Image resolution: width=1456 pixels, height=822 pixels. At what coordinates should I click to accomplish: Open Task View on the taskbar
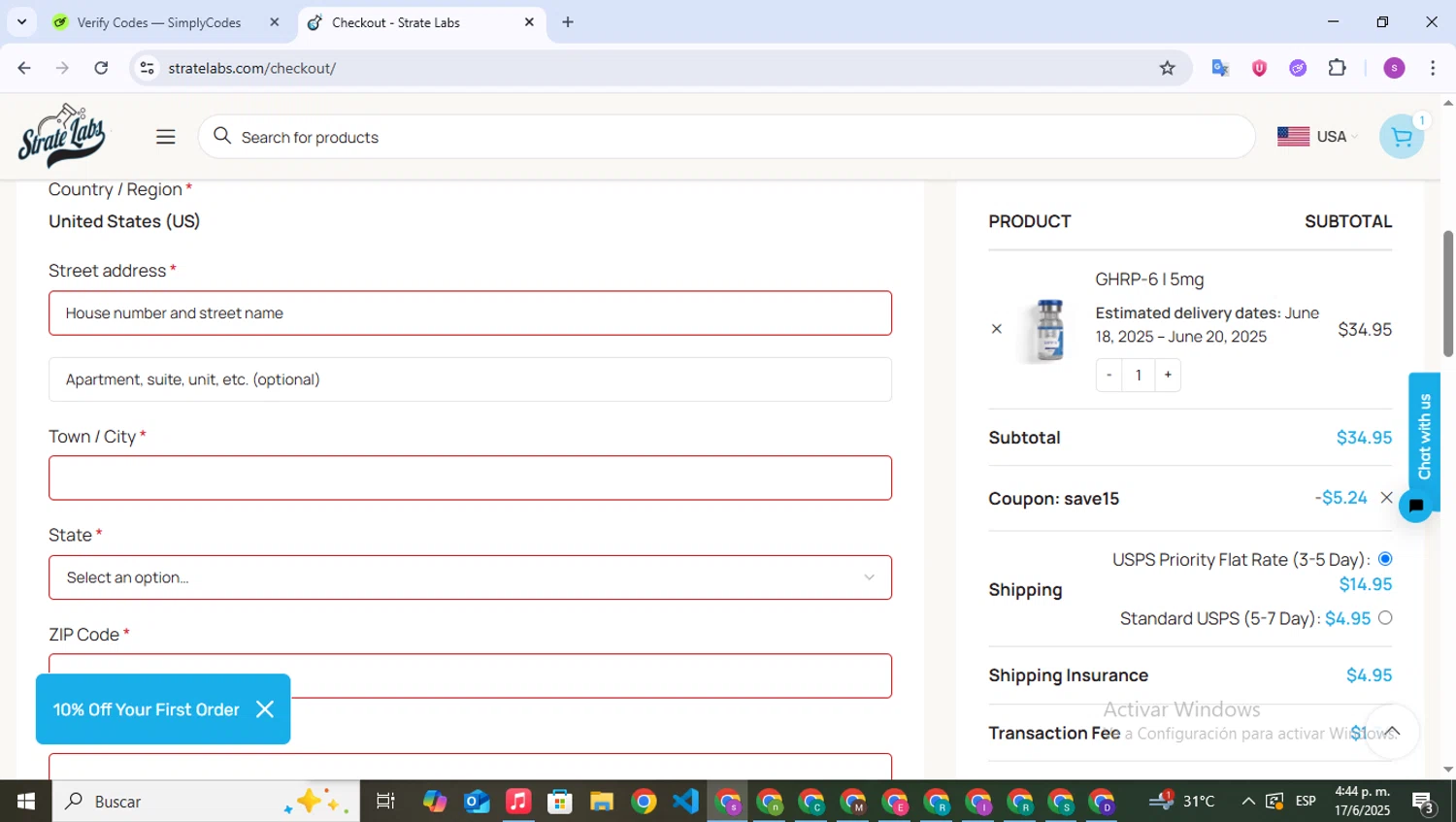pos(385,802)
